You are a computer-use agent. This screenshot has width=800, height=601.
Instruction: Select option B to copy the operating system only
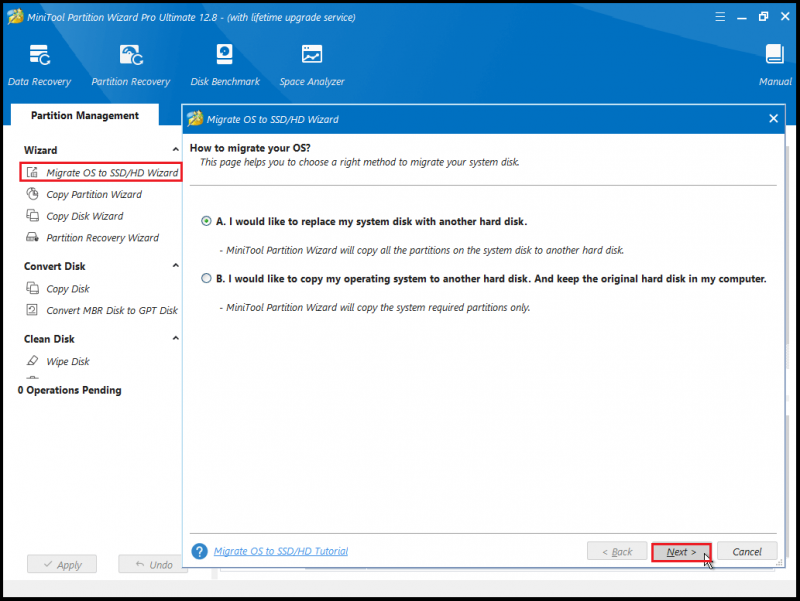tap(206, 279)
